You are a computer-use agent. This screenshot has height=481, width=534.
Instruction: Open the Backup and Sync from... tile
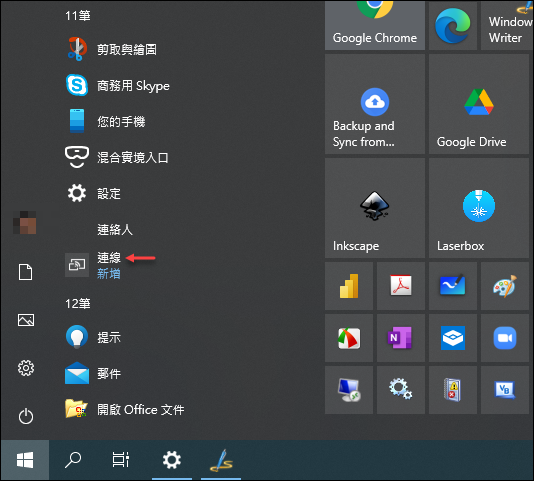375,104
